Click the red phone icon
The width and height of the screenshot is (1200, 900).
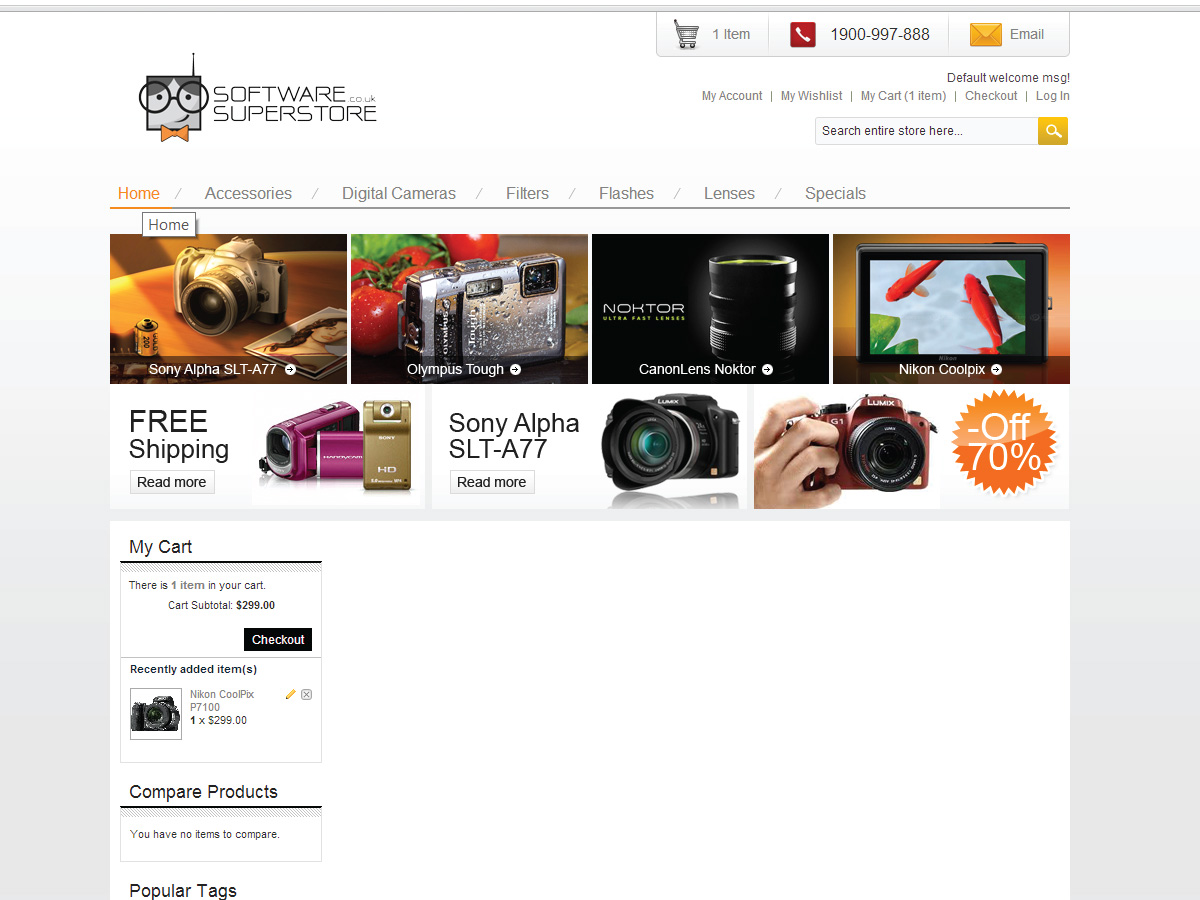point(803,34)
